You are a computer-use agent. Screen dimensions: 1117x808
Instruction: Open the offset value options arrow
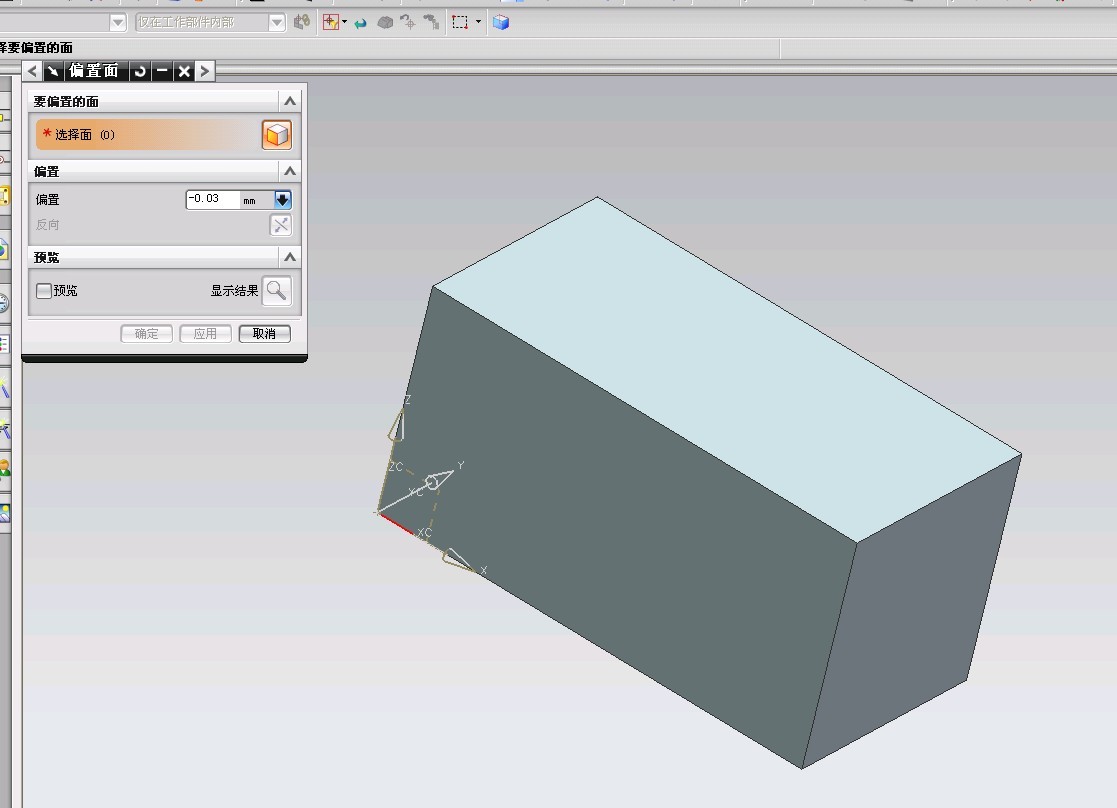283,200
